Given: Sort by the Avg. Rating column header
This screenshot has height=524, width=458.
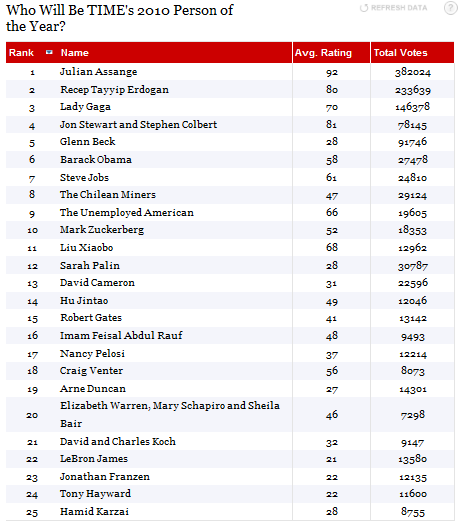Looking at the screenshot, I should click(323, 52).
